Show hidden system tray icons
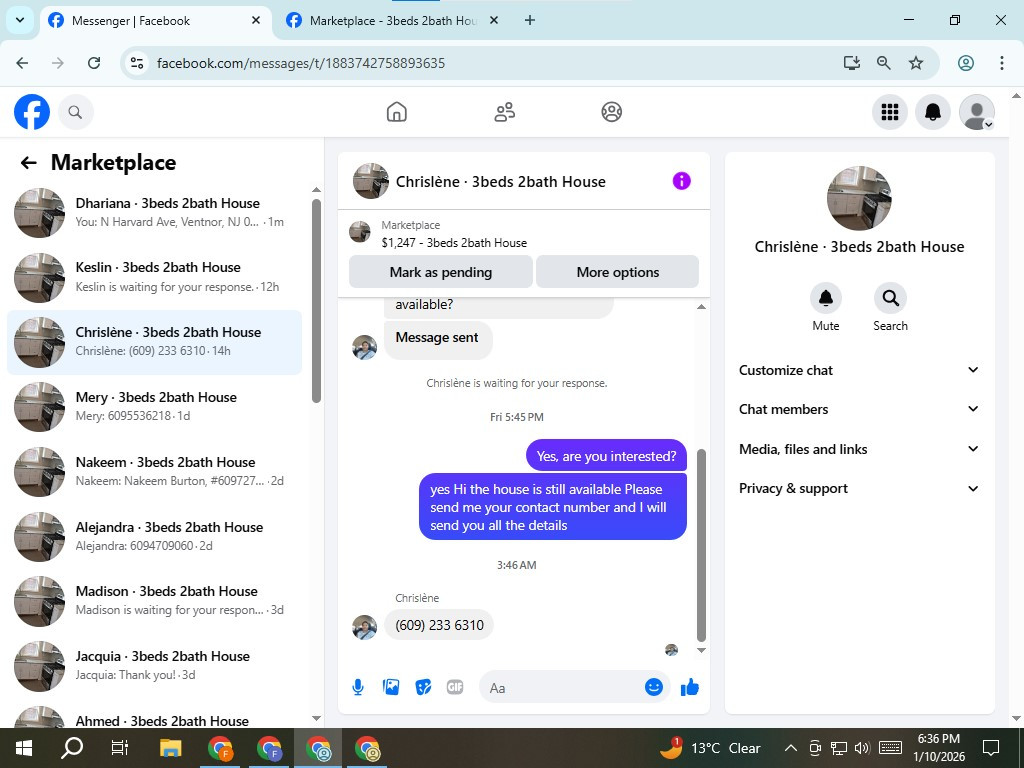The height and width of the screenshot is (768, 1024). click(790, 748)
